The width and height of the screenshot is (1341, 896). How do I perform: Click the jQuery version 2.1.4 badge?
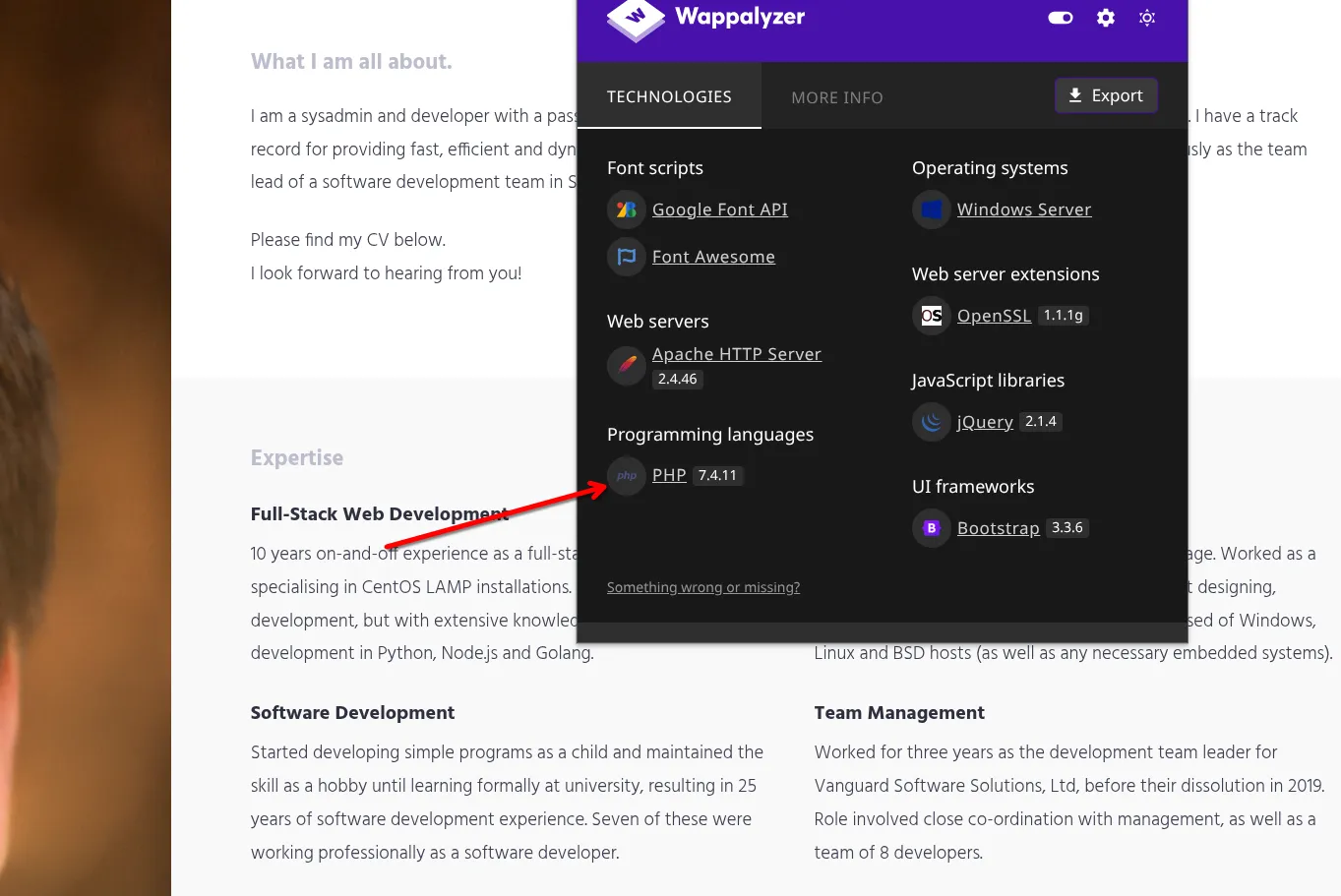coord(1041,422)
